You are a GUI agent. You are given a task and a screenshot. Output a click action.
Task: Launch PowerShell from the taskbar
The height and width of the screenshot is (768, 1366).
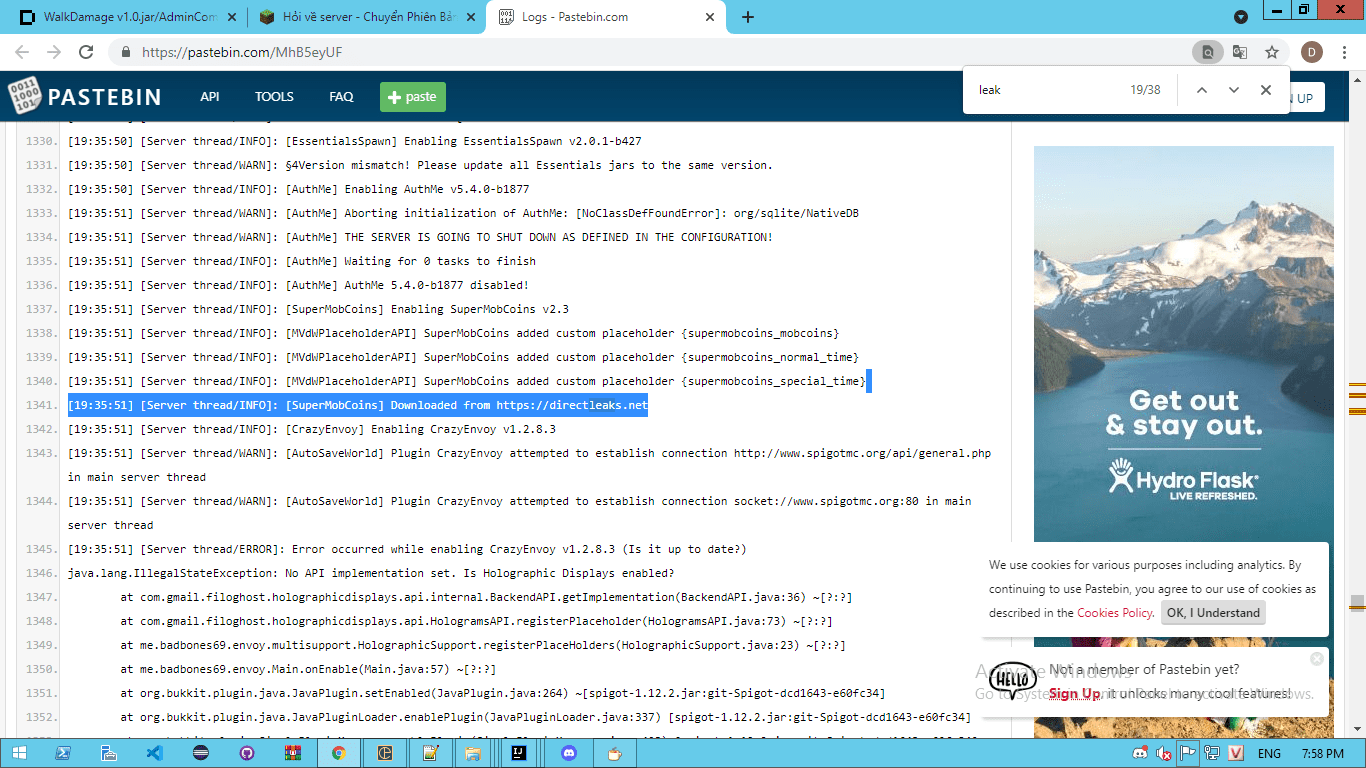click(62, 753)
